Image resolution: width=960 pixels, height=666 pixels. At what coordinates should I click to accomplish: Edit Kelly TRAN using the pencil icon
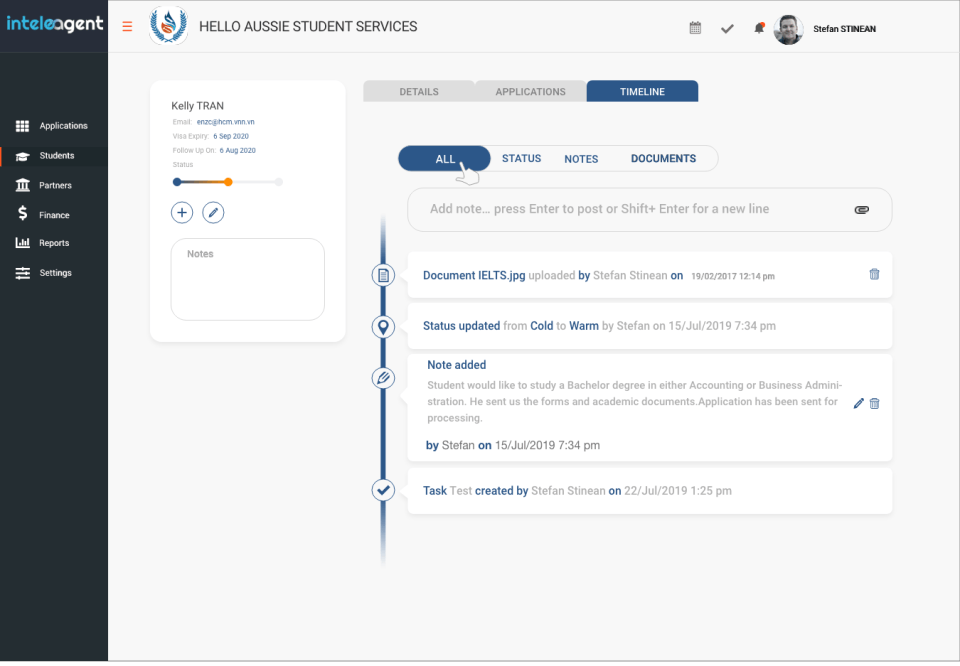coord(212,212)
